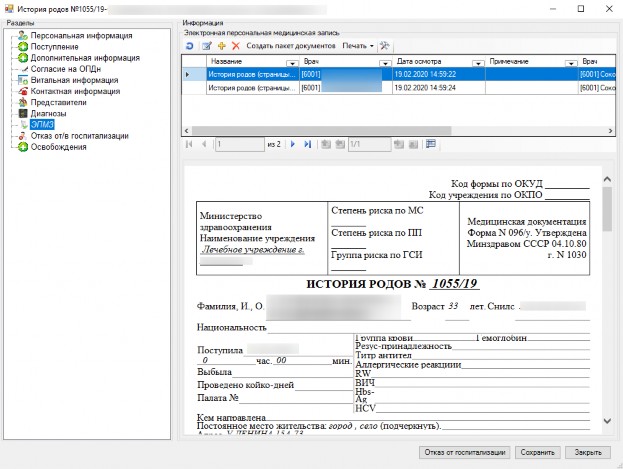Click the people icon next to Представители
The height and width of the screenshot is (469, 623).
point(23,102)
